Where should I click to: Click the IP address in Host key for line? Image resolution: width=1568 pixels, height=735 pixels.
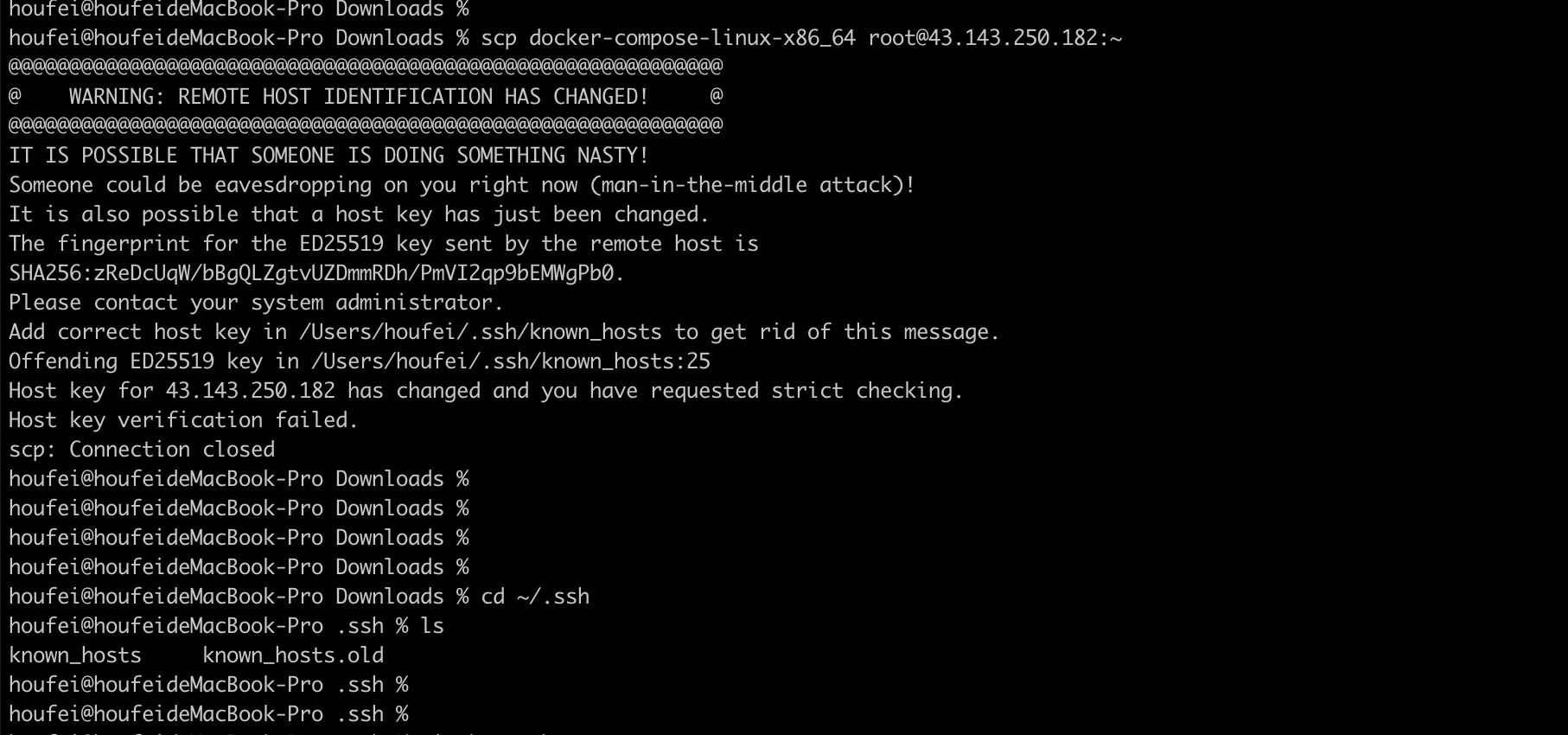[251, 391]
